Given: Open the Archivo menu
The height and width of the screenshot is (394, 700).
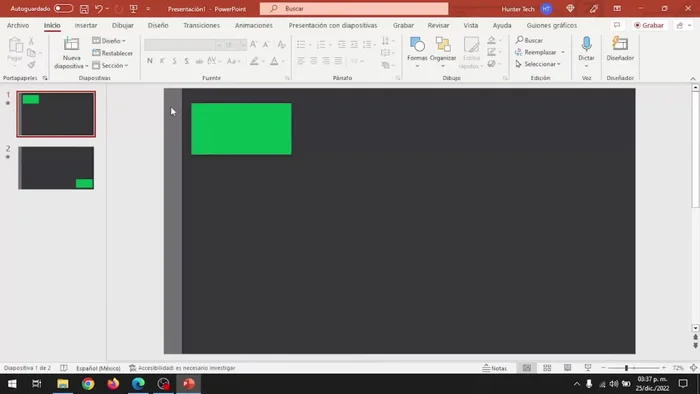Looking at the screenshot, I should coord(18,25).
